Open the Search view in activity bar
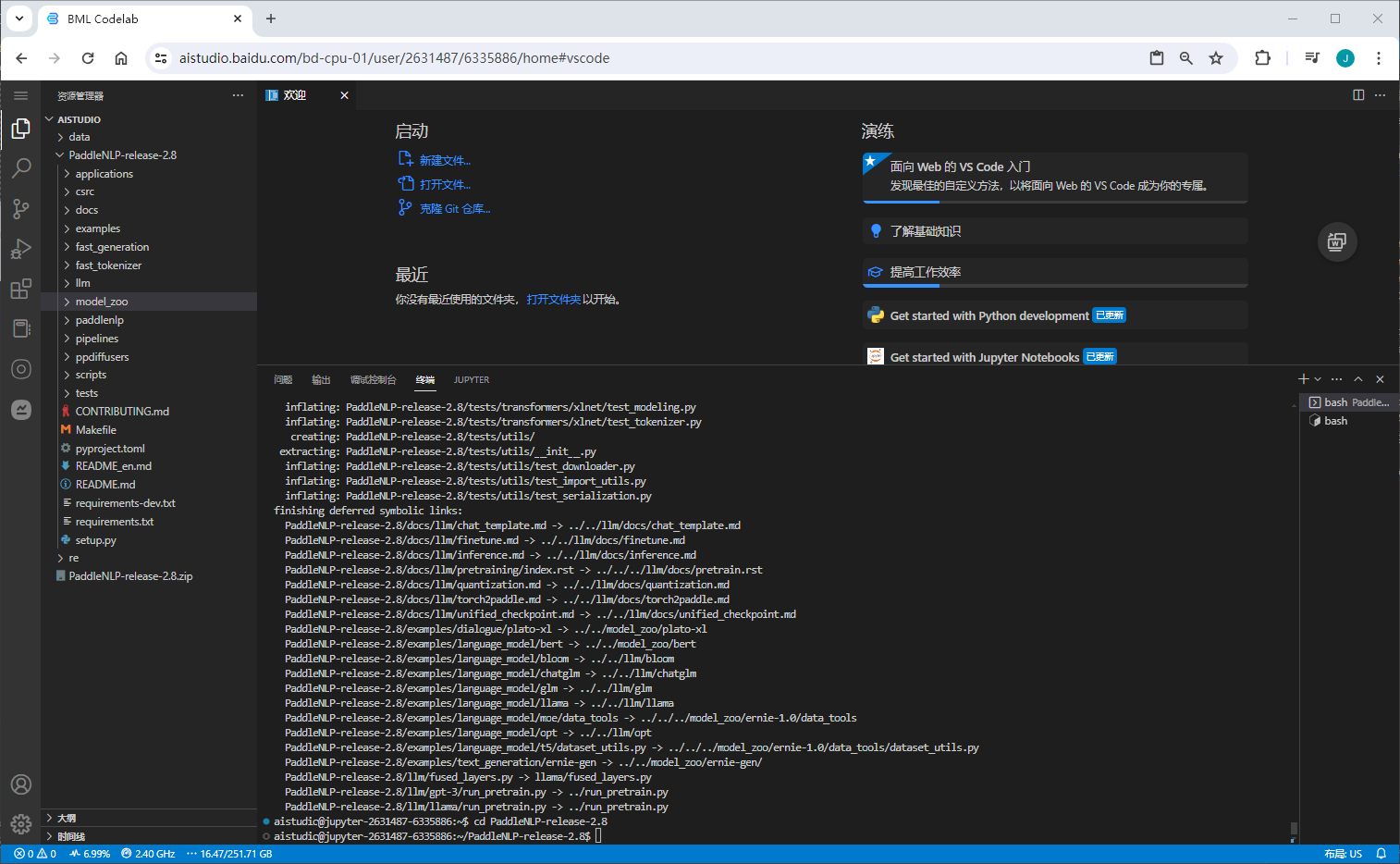 click(x=20, y=168)
